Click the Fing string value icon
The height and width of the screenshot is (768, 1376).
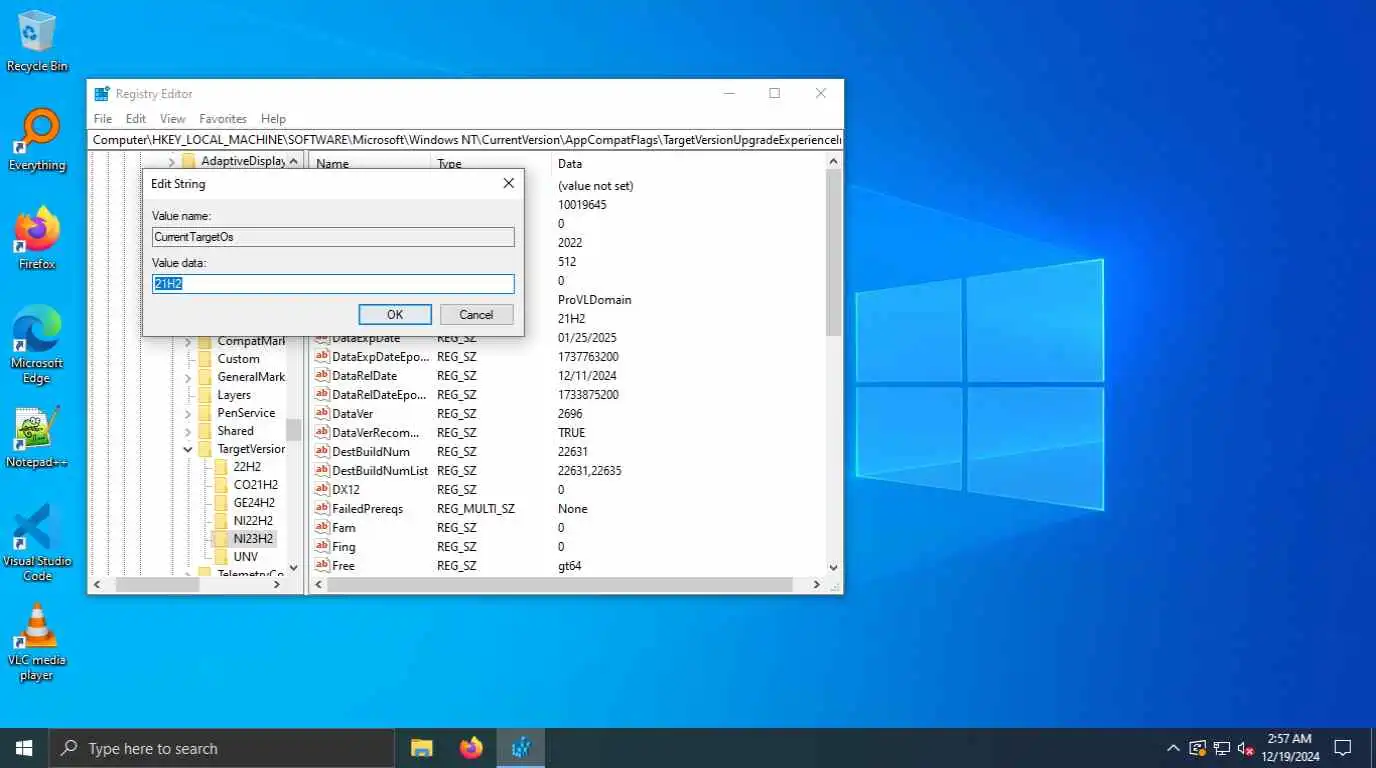[322, 546]
